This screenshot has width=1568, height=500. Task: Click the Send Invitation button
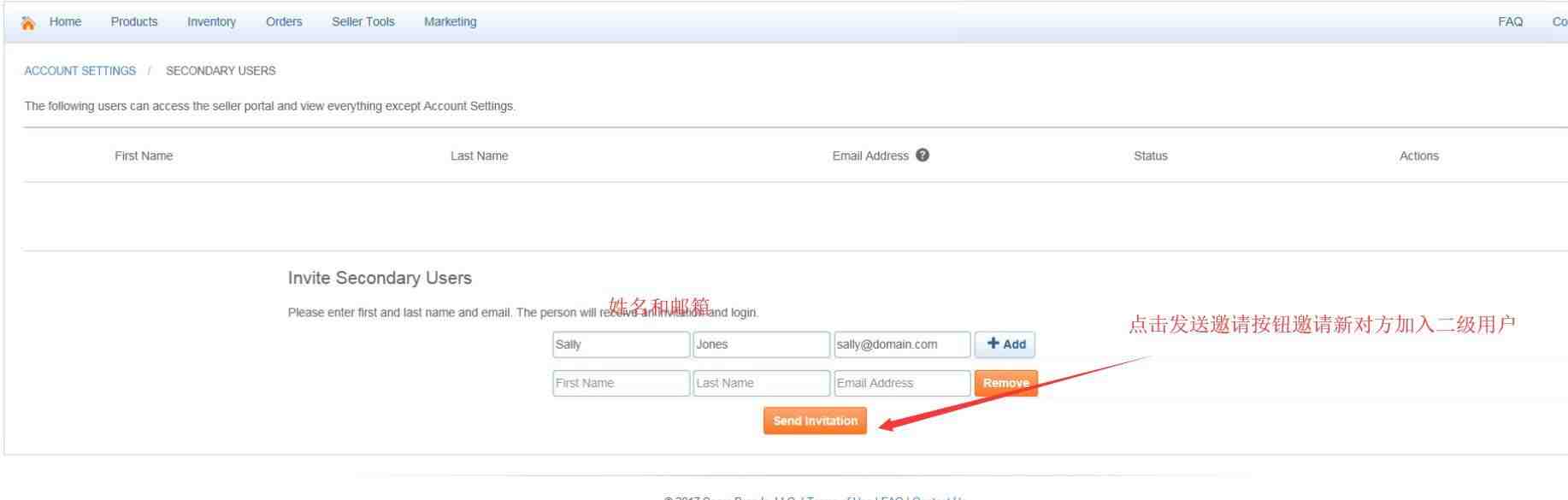[815, 421]
